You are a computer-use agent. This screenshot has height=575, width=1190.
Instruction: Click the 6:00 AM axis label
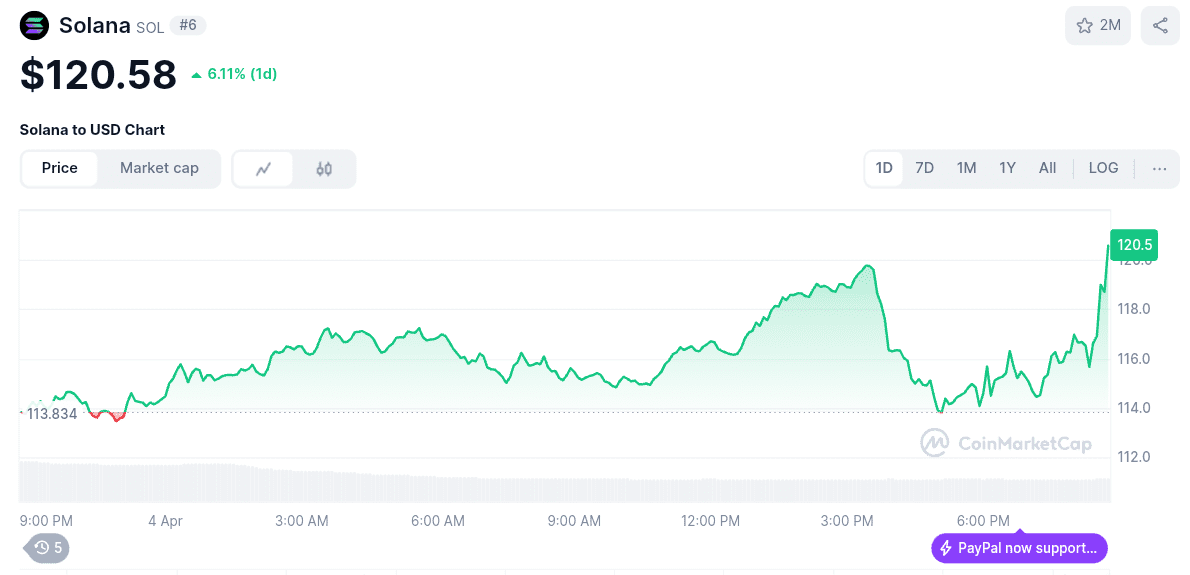pos(438,521)
